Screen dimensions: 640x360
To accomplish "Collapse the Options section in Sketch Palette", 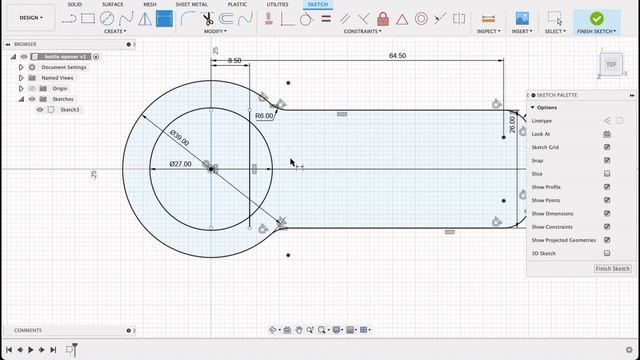I will point(532,107).
